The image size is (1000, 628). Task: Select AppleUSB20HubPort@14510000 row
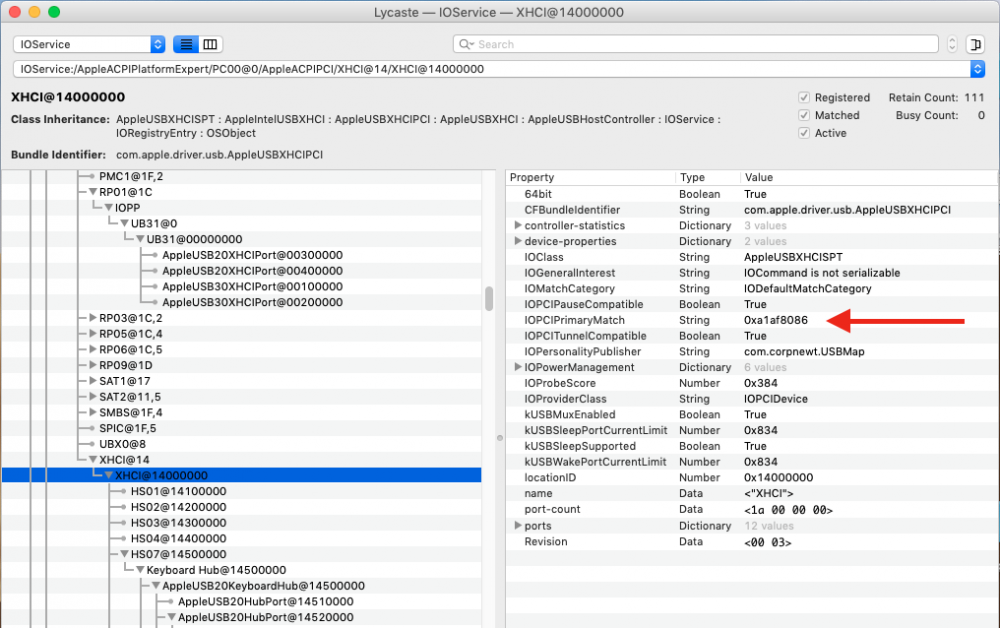click(x=242, y=601)
